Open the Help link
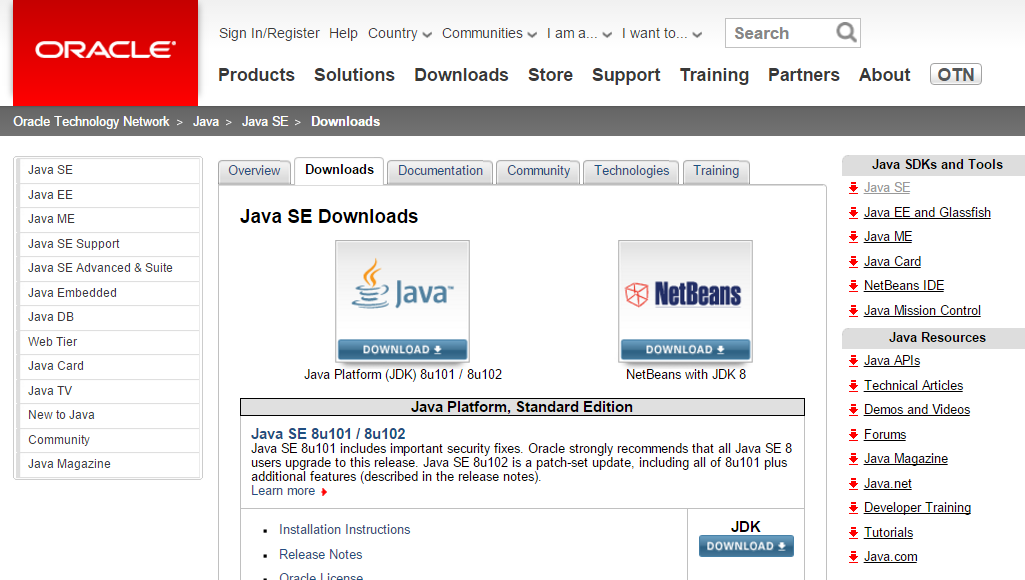1025x580 pixels. [343, 33]
